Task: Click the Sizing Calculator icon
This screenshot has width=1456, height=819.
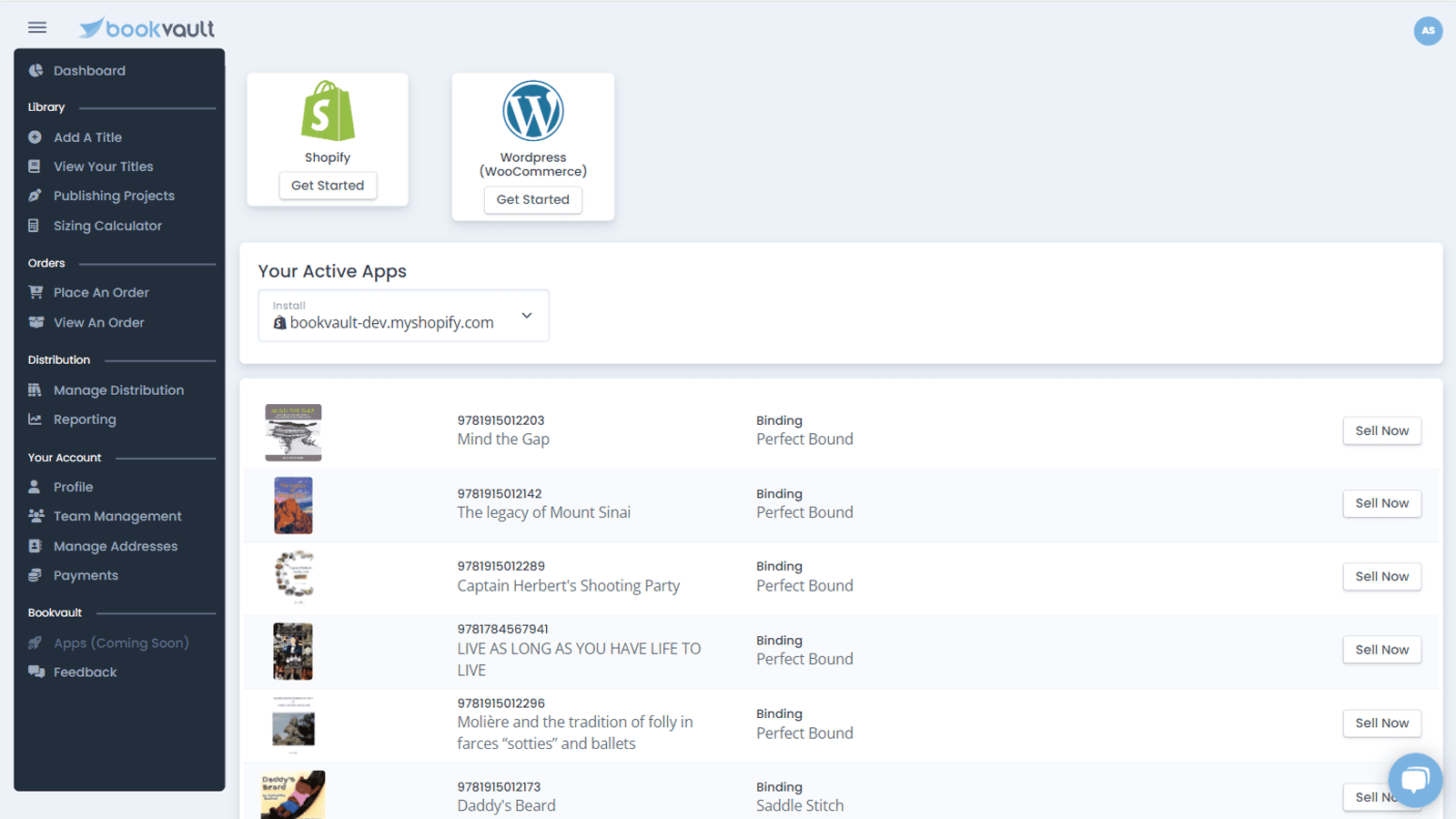Action: tap(36, 225)
